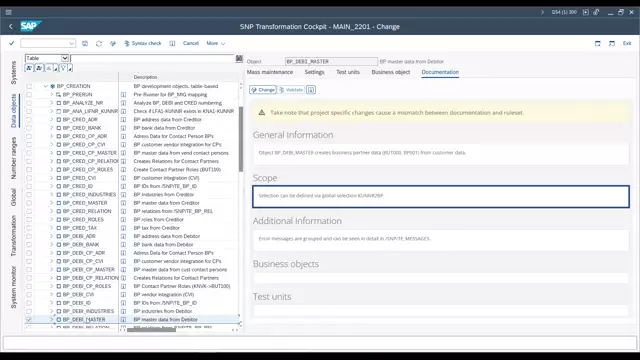The width and height of the screenshot is (640, 360).
Task: Expand the BP_CRED_BANK node
Action: pyautogui.click(x=51, y=128)
